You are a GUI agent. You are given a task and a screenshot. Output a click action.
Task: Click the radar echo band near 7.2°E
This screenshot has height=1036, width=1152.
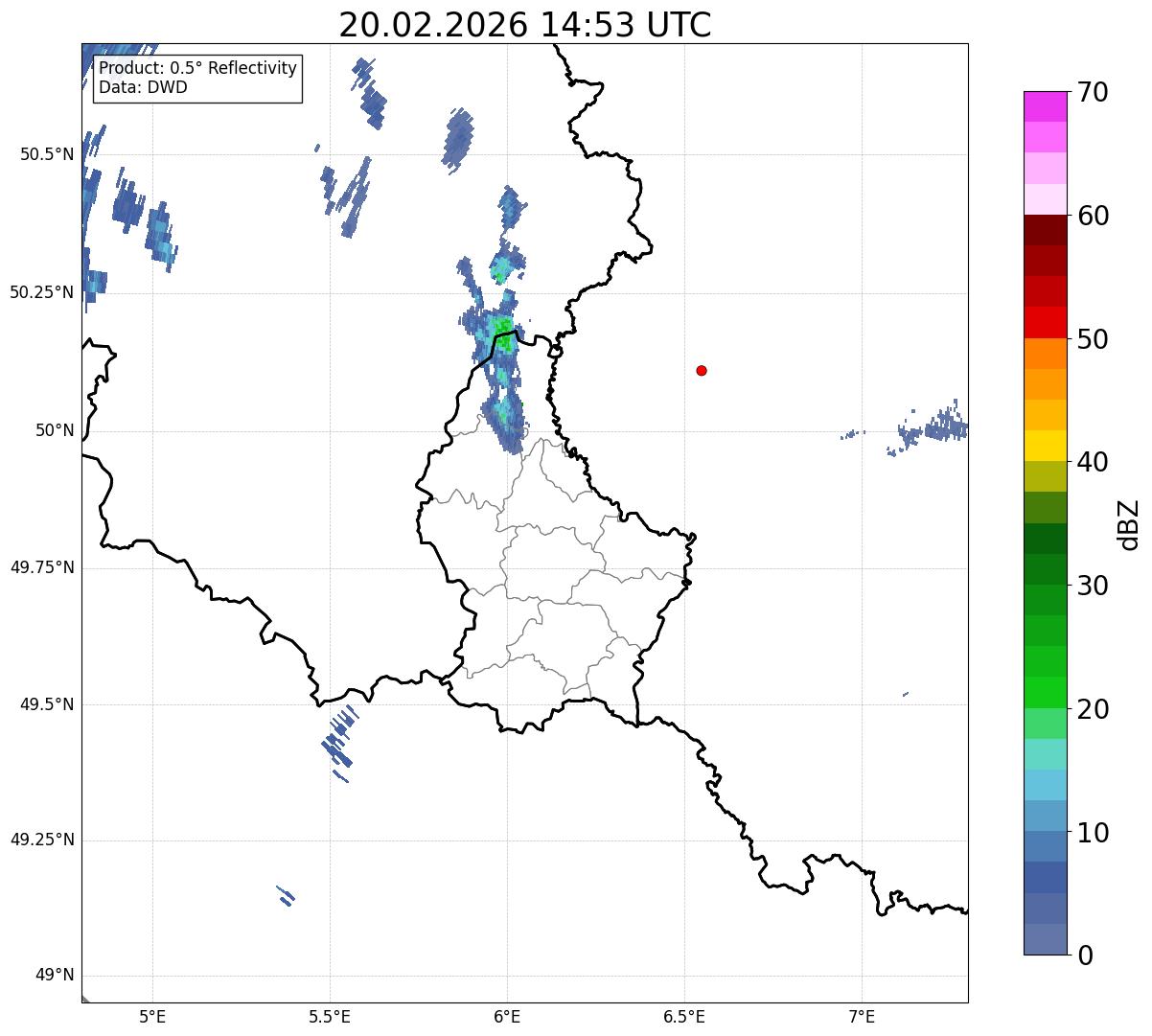[928, 426]
